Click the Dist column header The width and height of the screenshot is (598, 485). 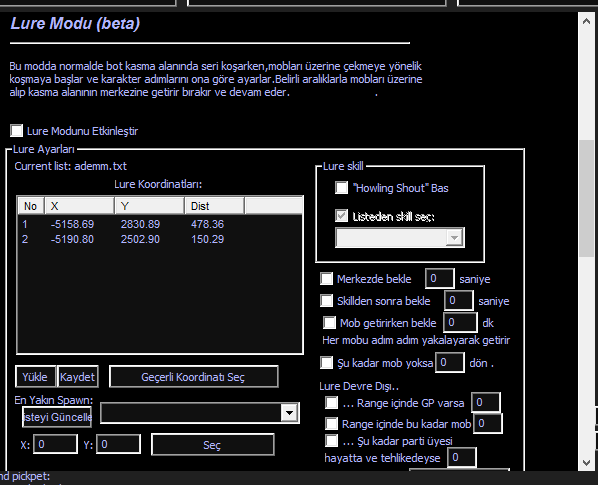(214, 206)
